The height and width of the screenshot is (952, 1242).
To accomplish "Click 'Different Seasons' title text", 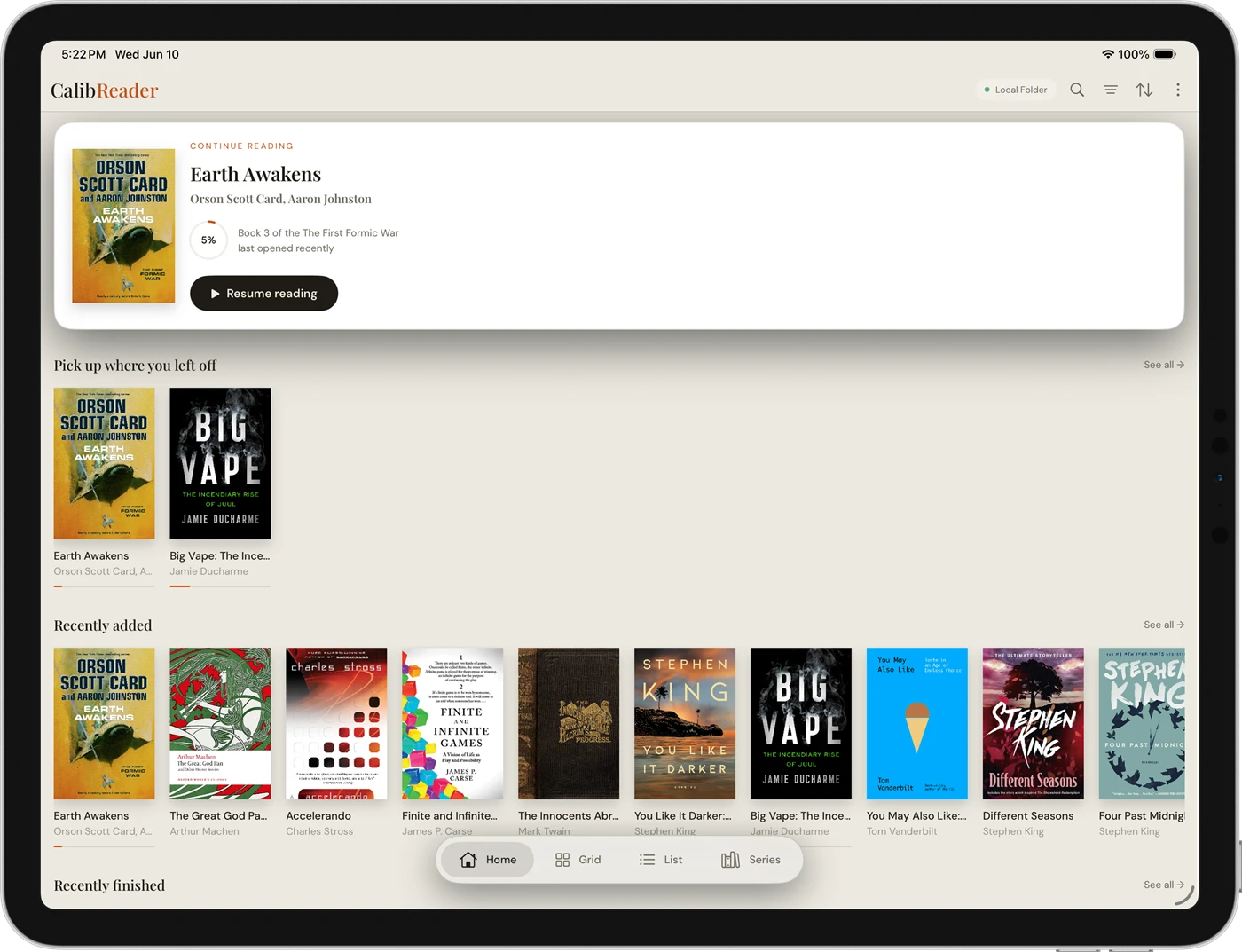I will pos(1028,816).
